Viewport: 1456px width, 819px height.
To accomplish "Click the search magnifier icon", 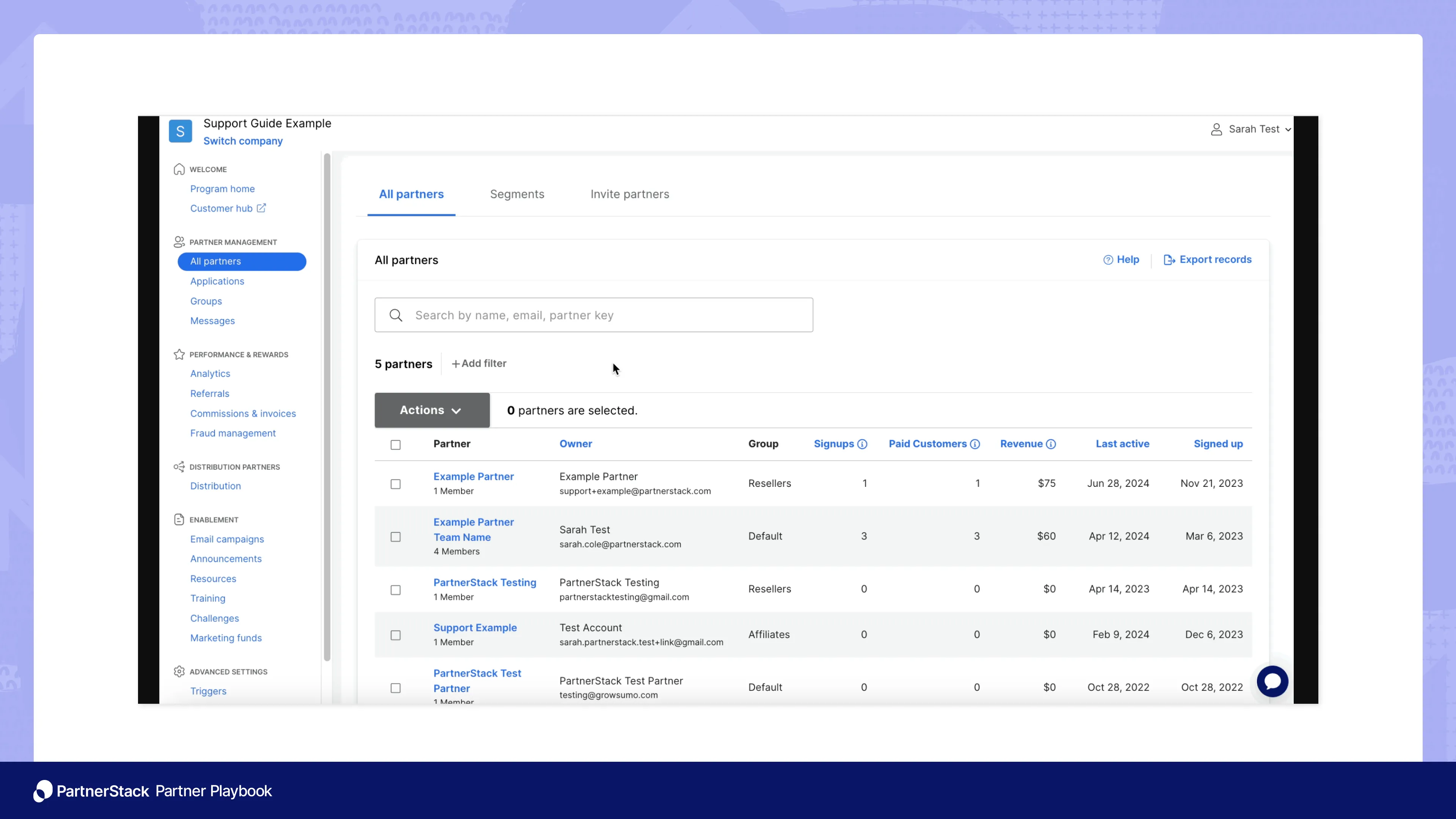I will click(x=395, y=315).
